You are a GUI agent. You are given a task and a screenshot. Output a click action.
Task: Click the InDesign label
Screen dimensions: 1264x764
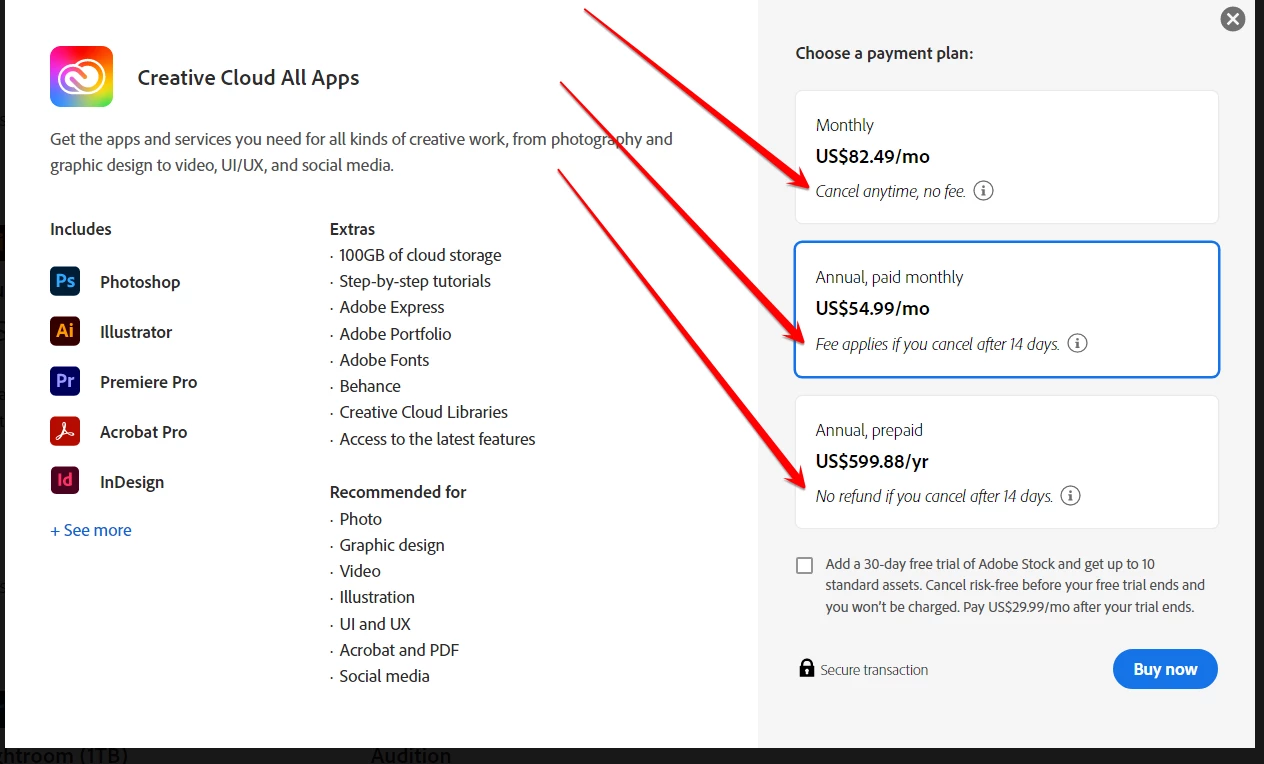click(132, 482)
